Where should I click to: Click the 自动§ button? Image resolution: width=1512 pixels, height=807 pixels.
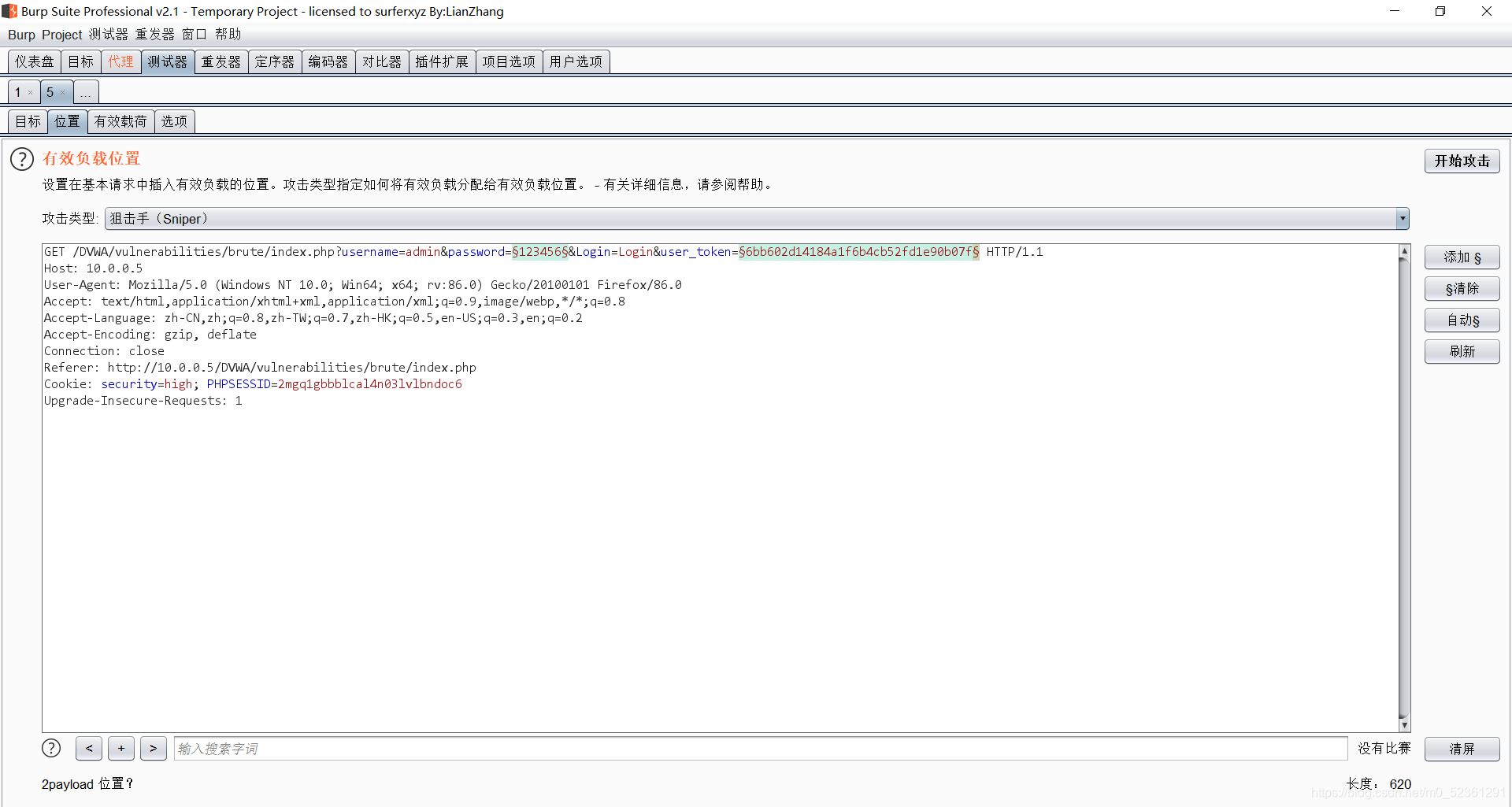click(1462, 320)
